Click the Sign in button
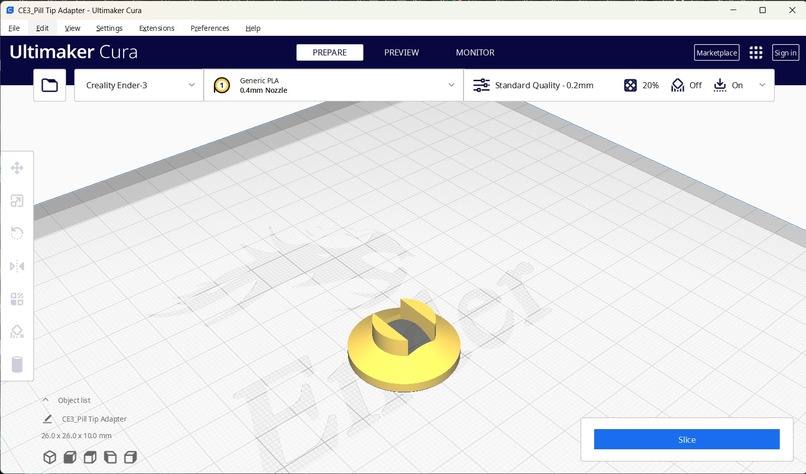The height and width of the screenshot is (474, 806). [x=785, y=52]
